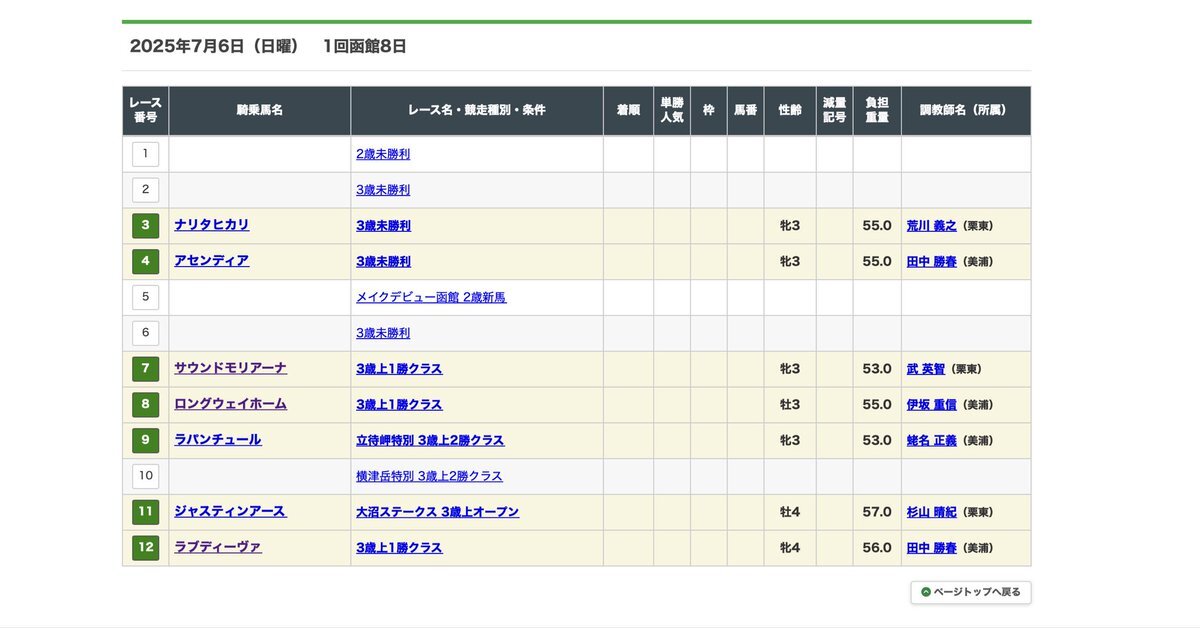The height and width of the screenshot is (628, 1200).
Task: Open horse ナリタヒカリ link
Action: 212,225
